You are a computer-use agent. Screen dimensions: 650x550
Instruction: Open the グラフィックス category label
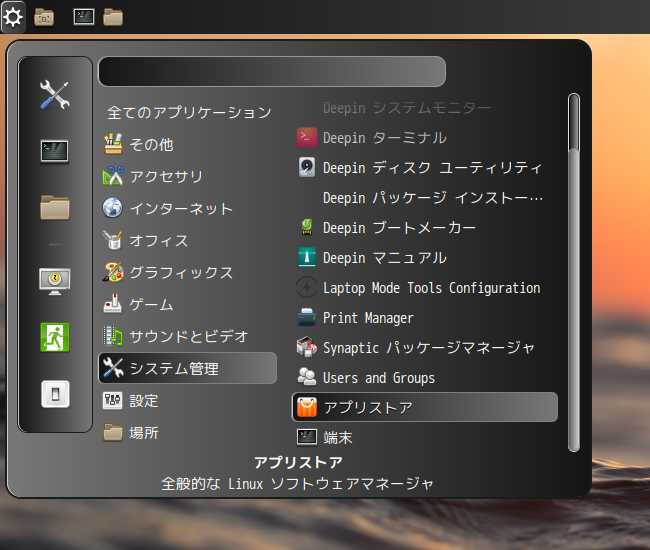(181, 272)
